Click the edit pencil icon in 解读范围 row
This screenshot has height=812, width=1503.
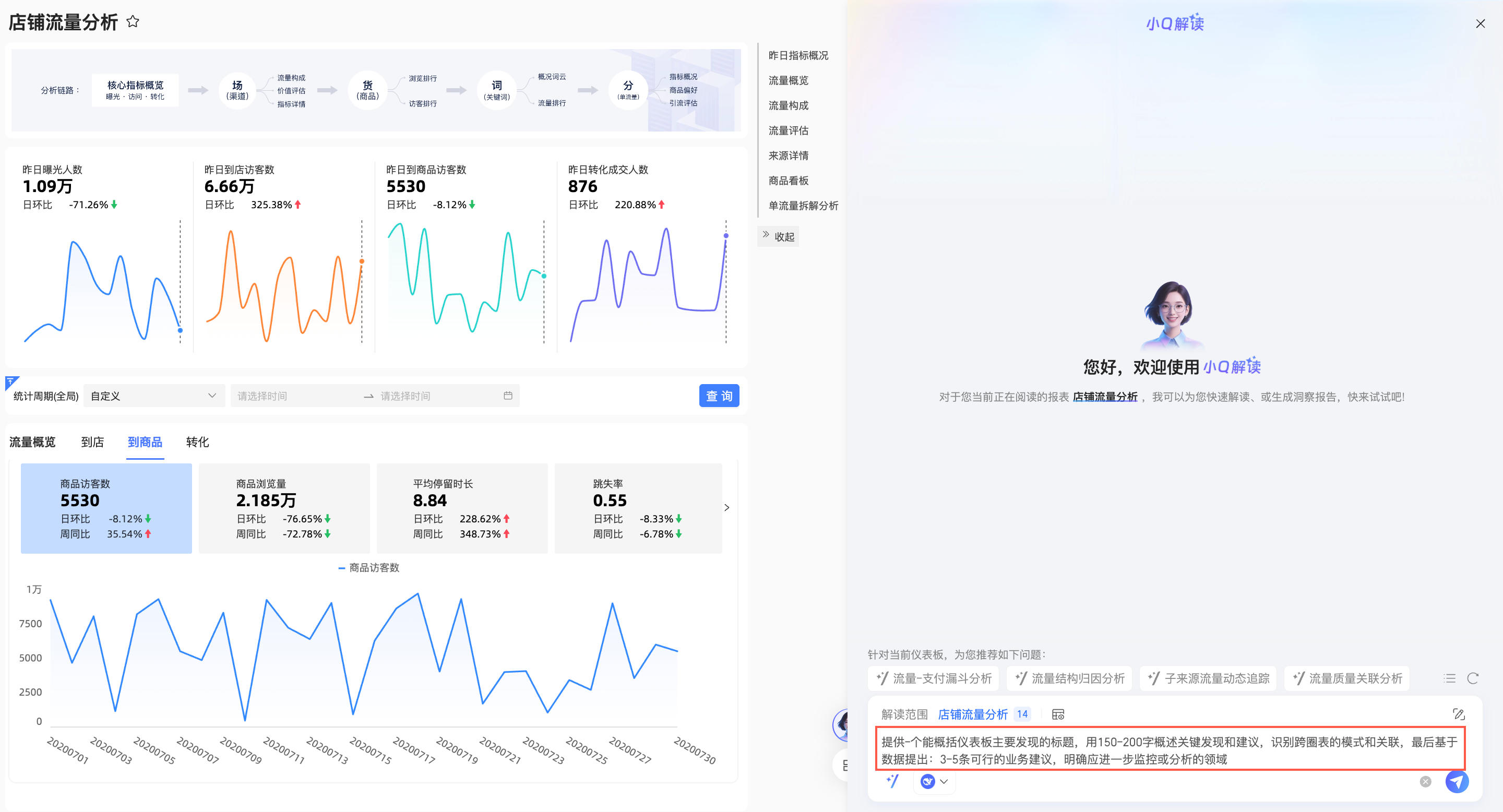coord(1458,713)
